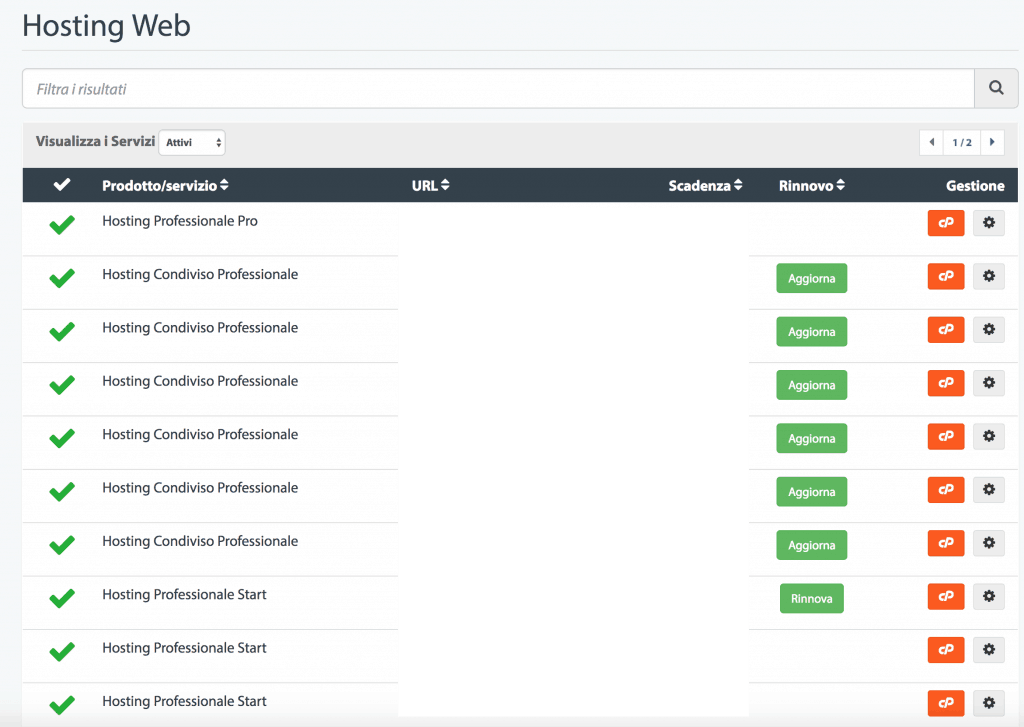Open gear settings on the Hosting Professionale Start row
The height and width of the screenshot is (727, 1024).
click(x=988, y=596)
